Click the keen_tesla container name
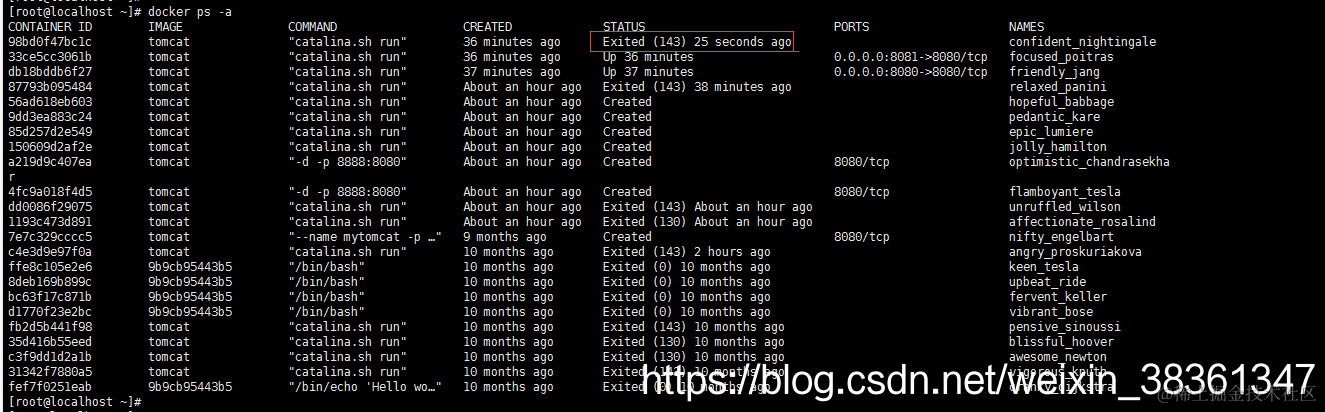This screenshot has width=1325, height=412. coord(1044,267)
